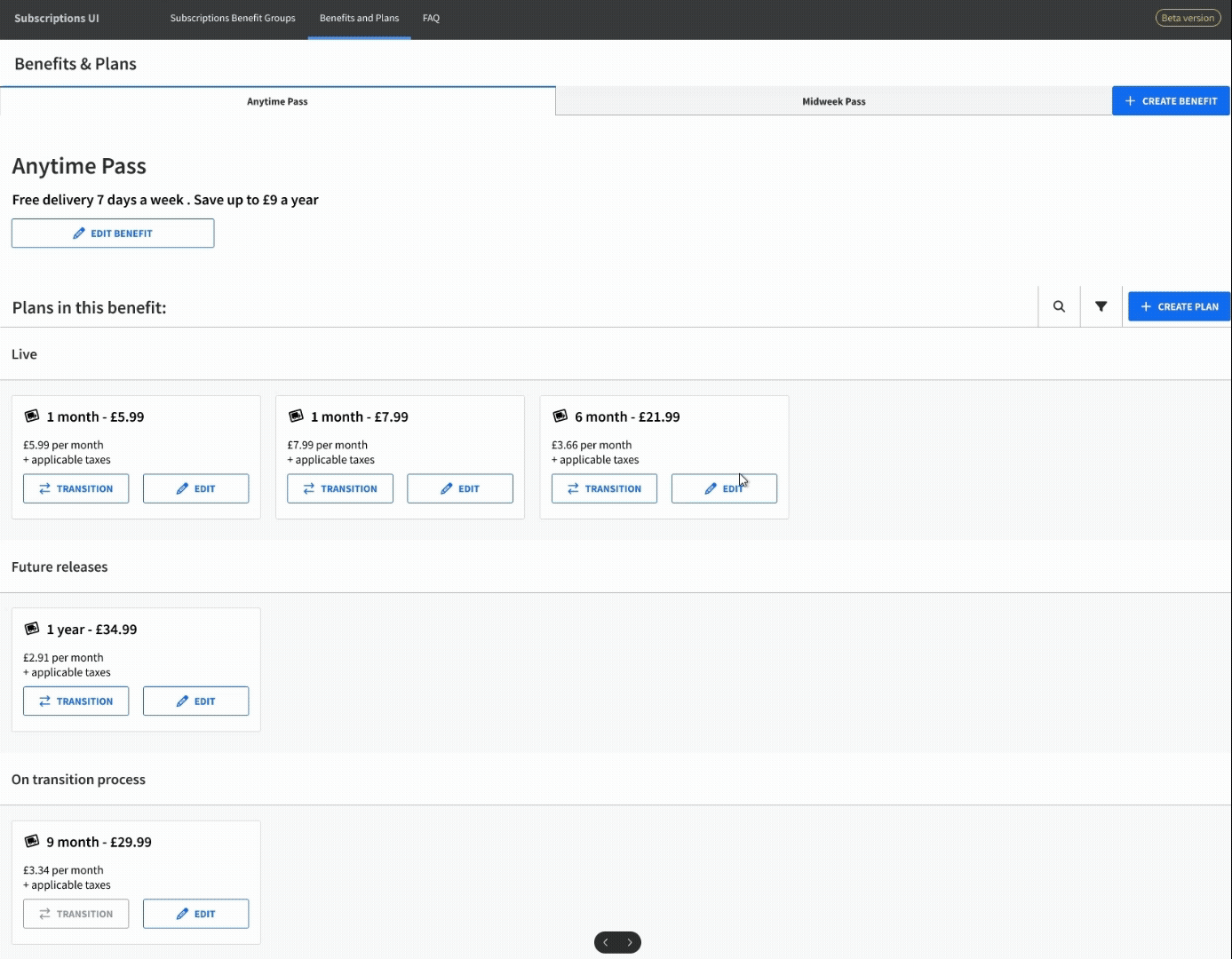The height and width of the screenshot is (959, 1232).
Task: Click the Edit Benefit button
Action: [113, 234]
